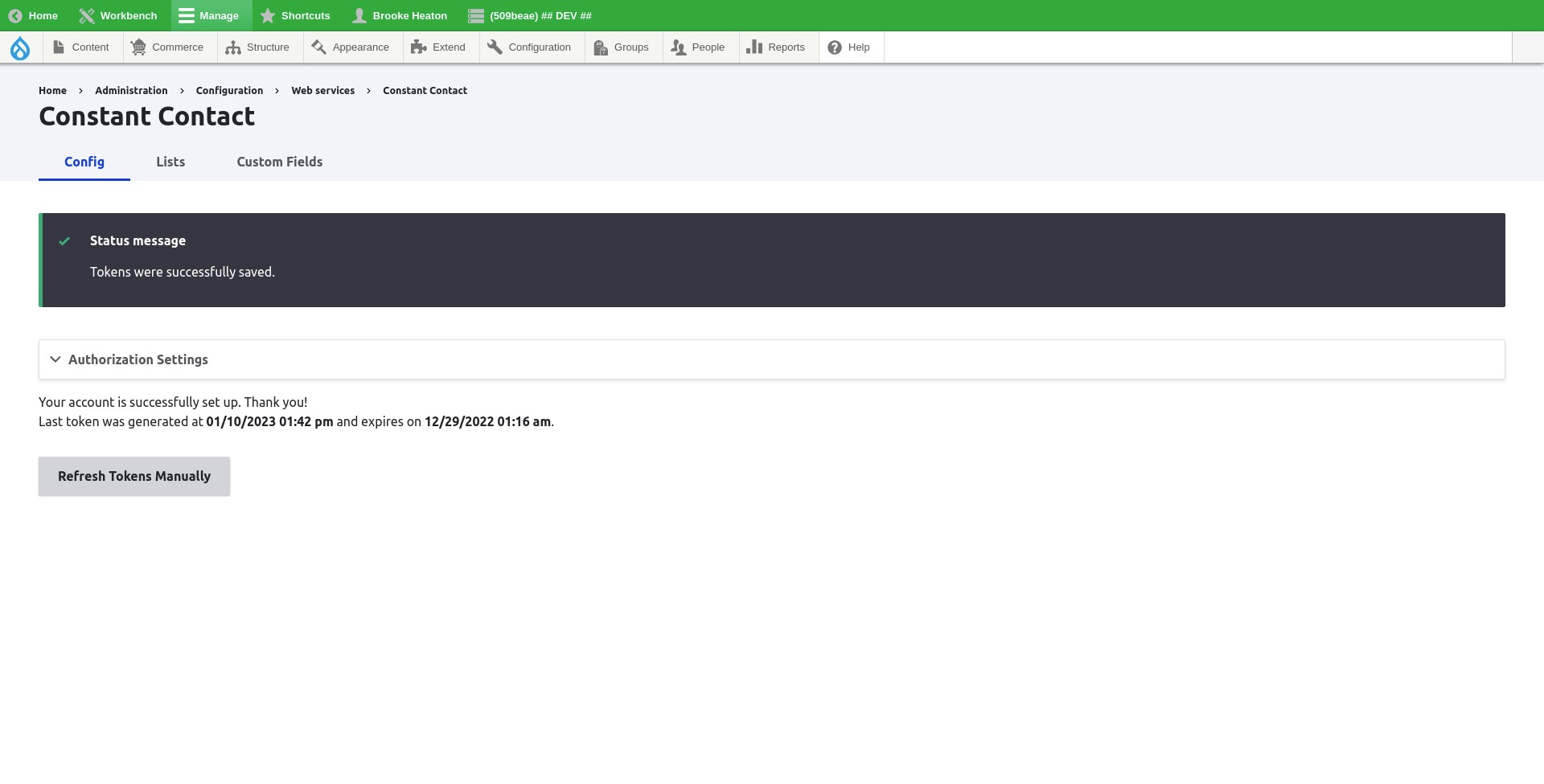Go to Home breadcrumb link
Image resolution: width=1544 pixels, height=784 pixels.
52,91
